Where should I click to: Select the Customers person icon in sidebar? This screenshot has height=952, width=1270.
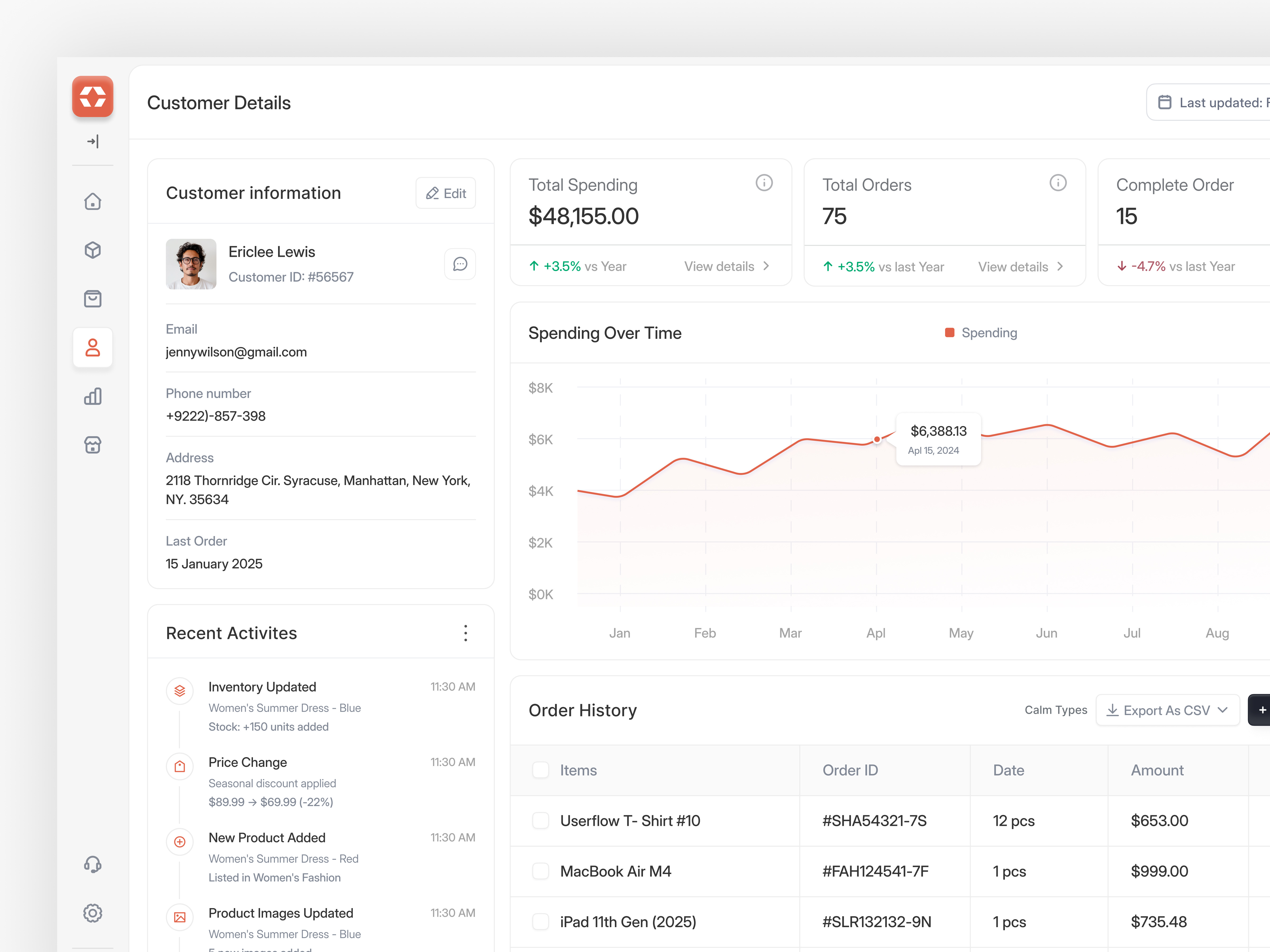click(92, 347)
